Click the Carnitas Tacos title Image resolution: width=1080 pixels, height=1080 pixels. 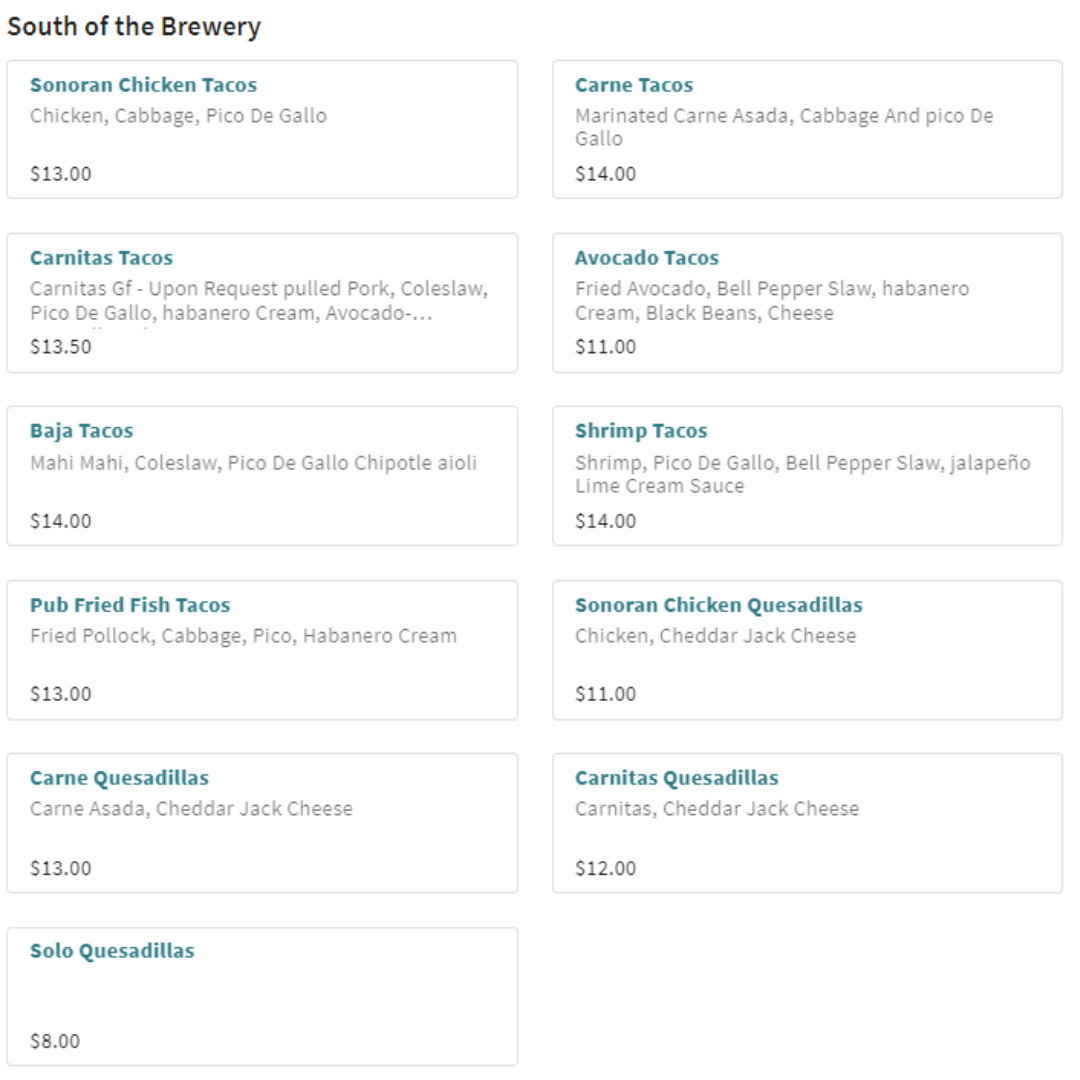pos(101,258)
